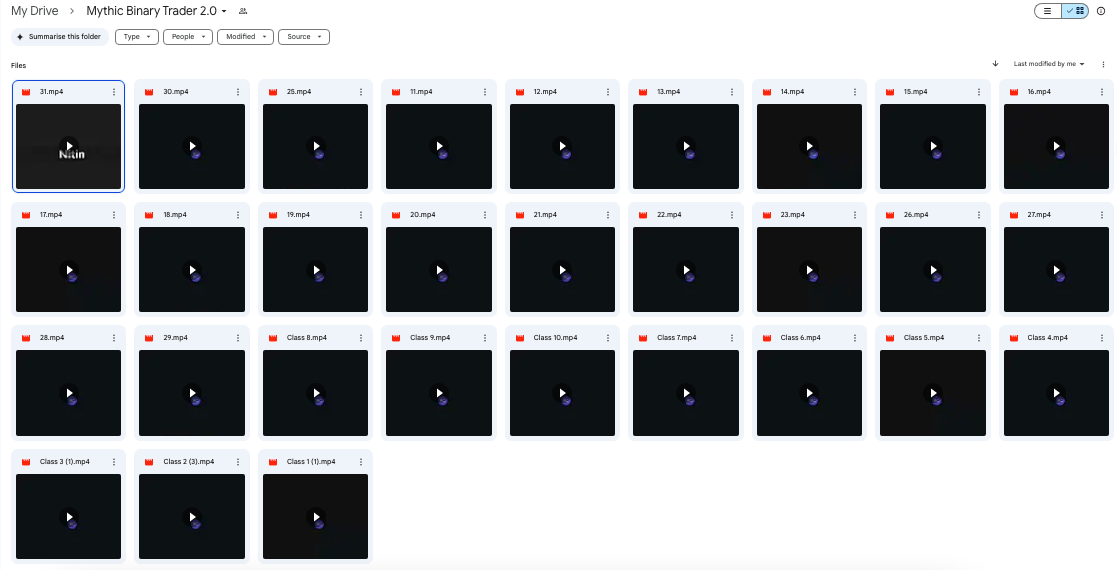Click the Summarise this folder button
The height and width of the screenshot is (570, 1117).
(x=59, y=37)
